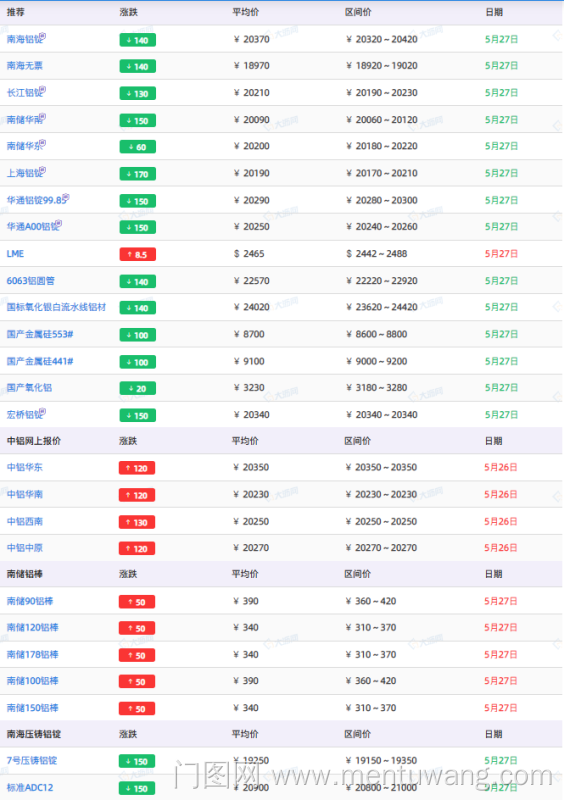Click the range ¥ 19150～19350
564x800 pixels.
tap(381, 761)
